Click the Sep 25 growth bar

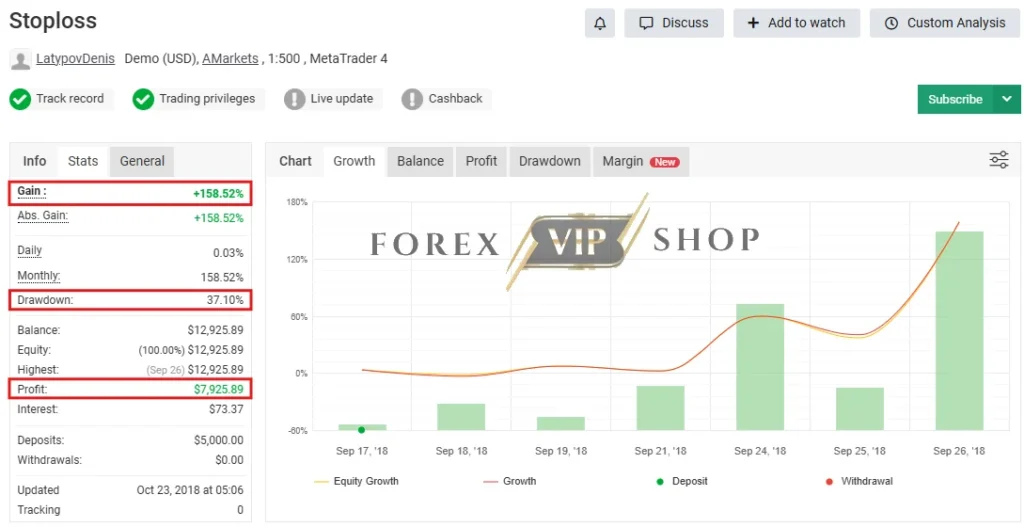(859, 409)
